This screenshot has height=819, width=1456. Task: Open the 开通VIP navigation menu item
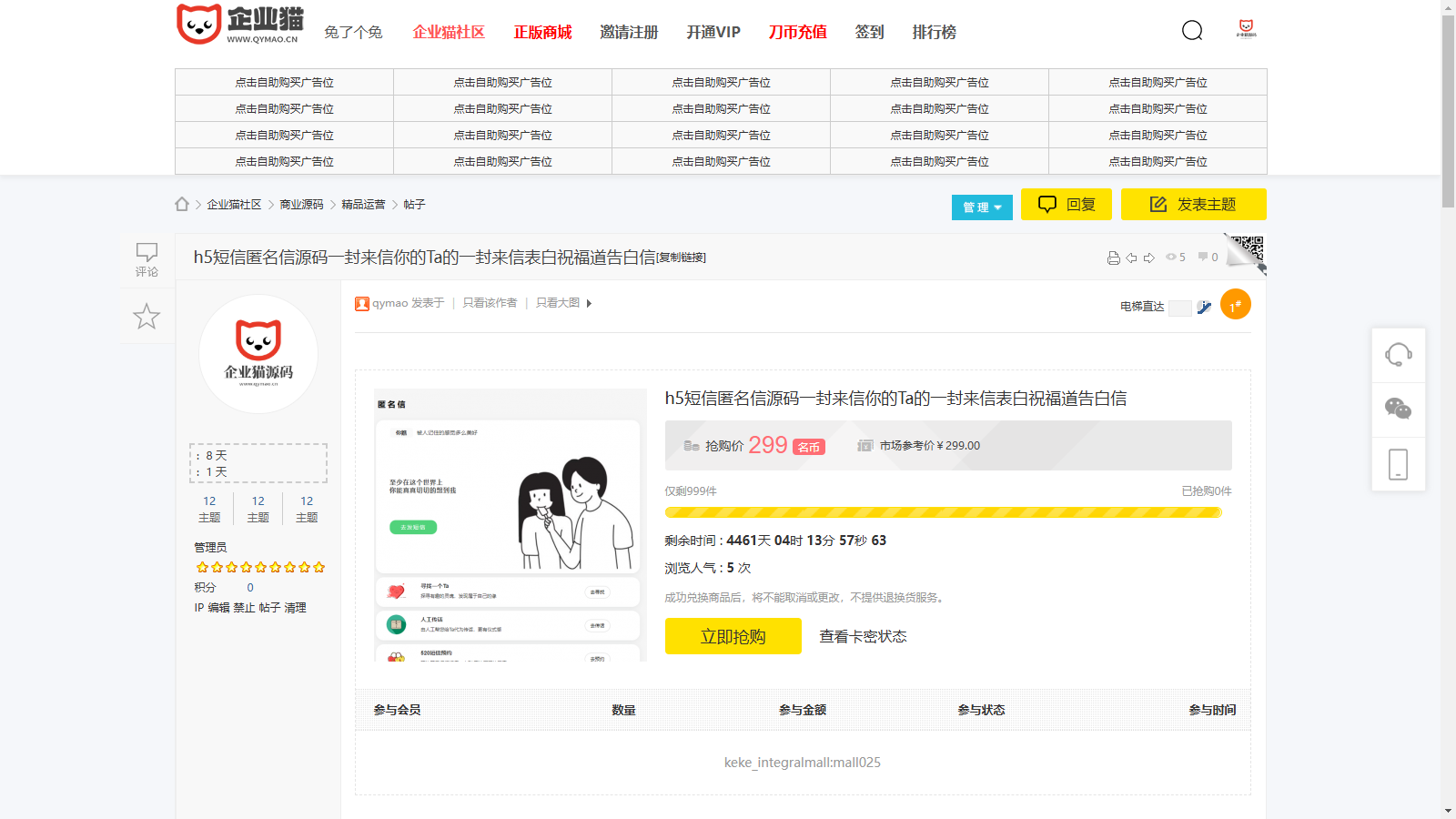(713, 32)
